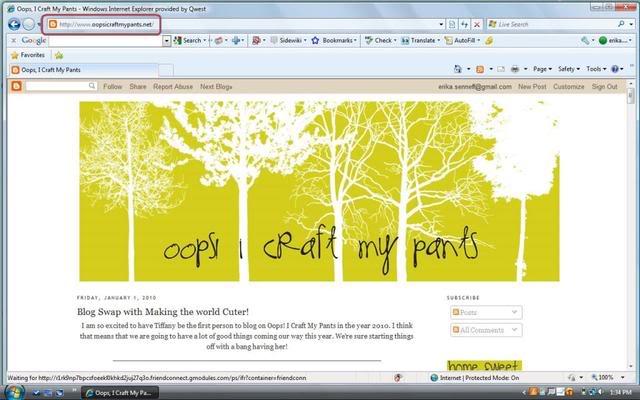Click the 1:34 PM system clock
The width and height of the screenshot is (640, 400).
tap(621, 393)
